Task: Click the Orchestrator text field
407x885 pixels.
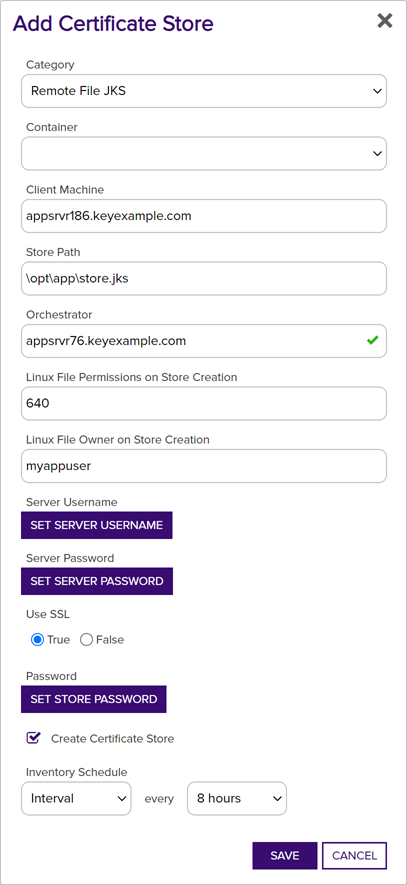Action: pos(204,340)
